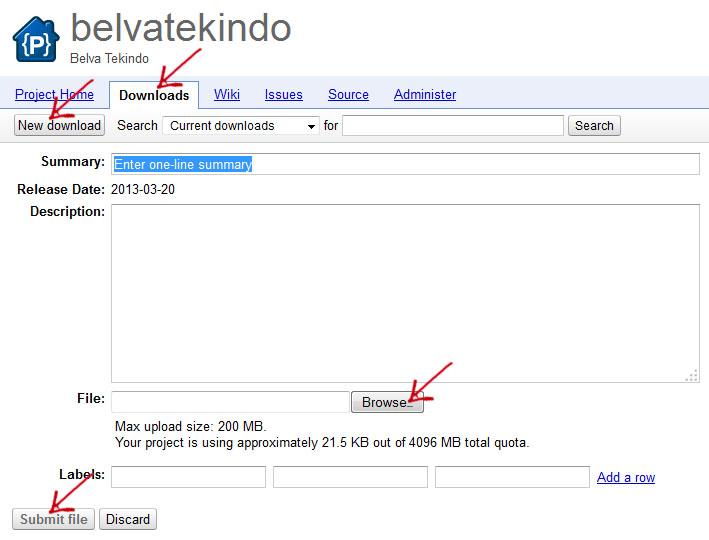Click the Submit file button
Viewport: 709px width, 540px height.
click(x=53, y=519)
